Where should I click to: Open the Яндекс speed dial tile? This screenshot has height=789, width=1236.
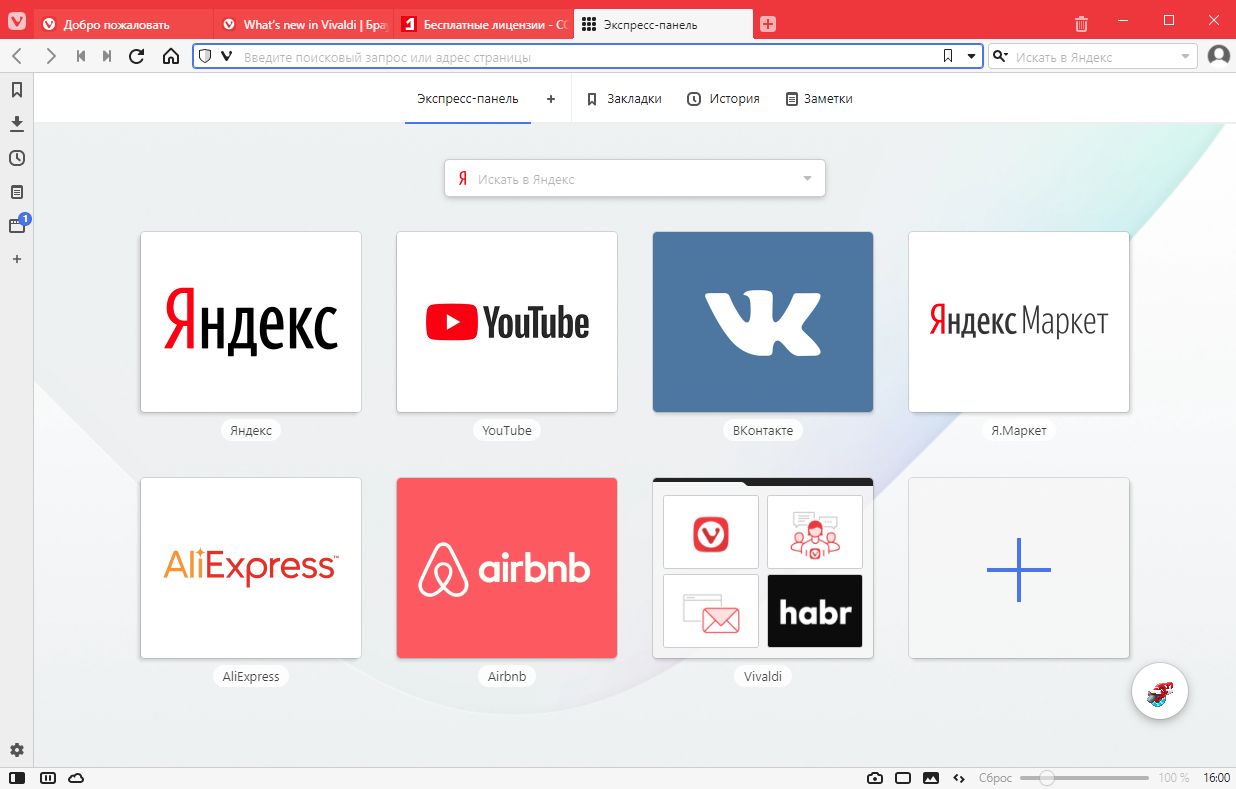pos(251,322)
